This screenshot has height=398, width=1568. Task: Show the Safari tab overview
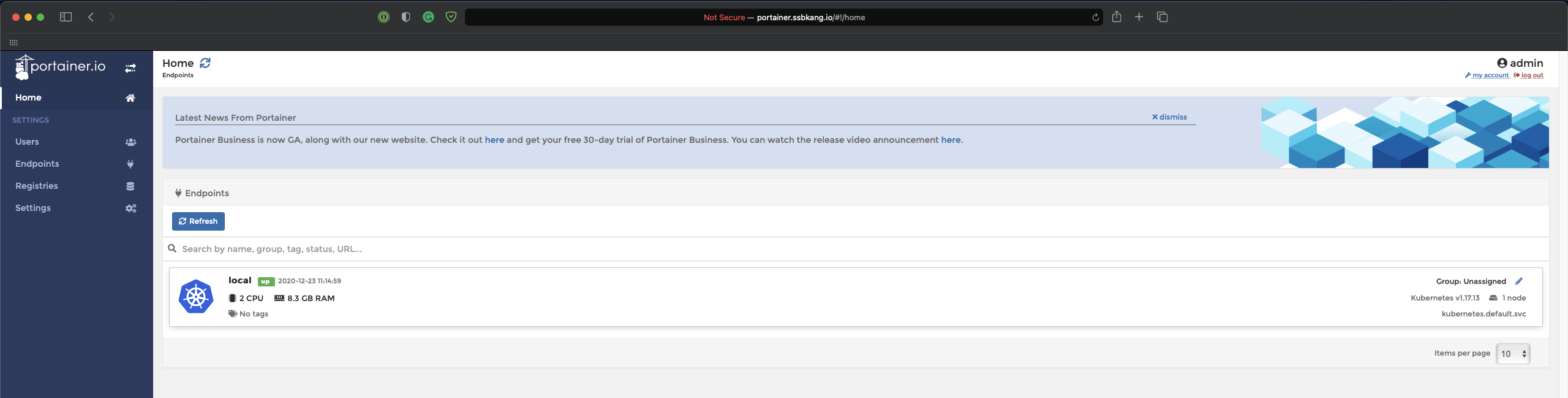(1163, 17)
